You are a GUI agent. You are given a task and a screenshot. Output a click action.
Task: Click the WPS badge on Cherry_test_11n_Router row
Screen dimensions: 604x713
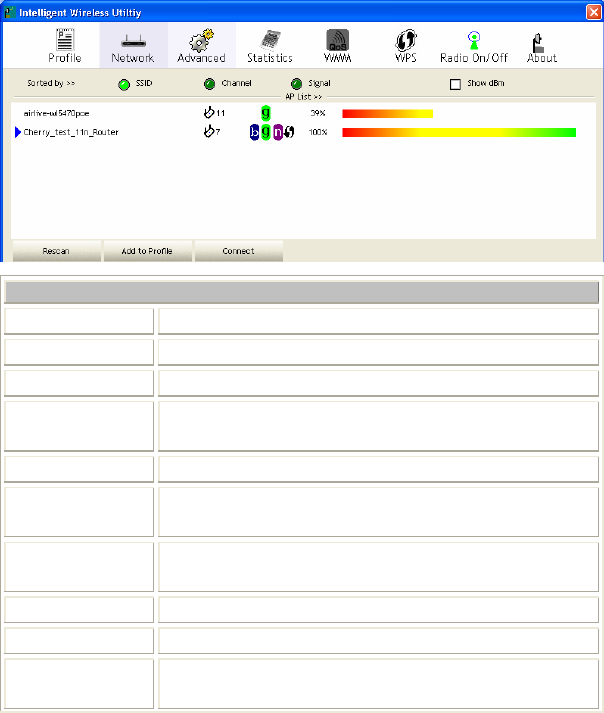click(289, 132)
